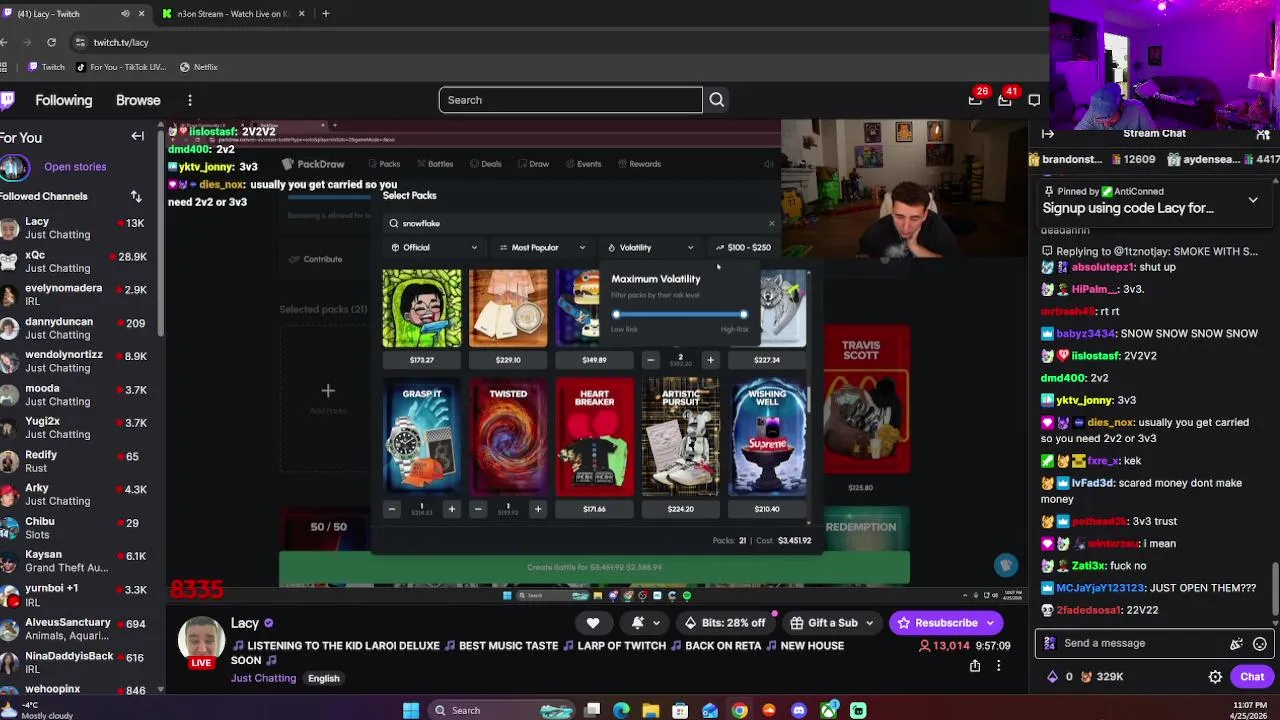Open Twitch notifications bell with 41 badge
Screen dimensions: 1280x720
coord(1004,100)
